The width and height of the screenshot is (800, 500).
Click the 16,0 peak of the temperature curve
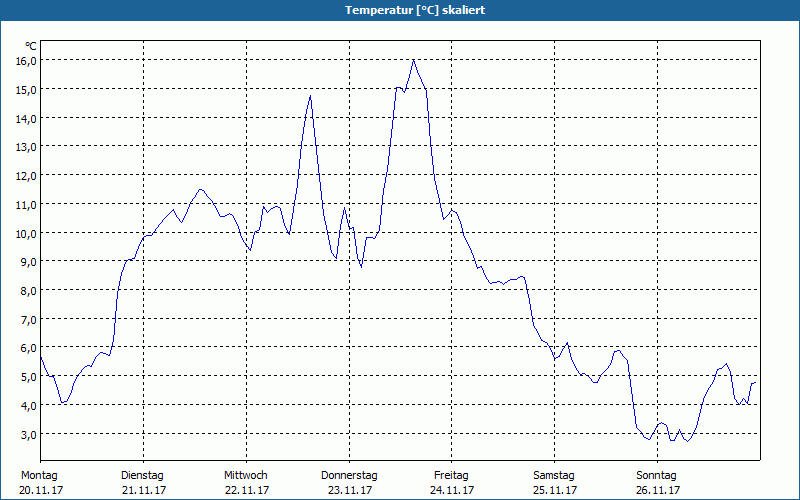pos(413,60)
